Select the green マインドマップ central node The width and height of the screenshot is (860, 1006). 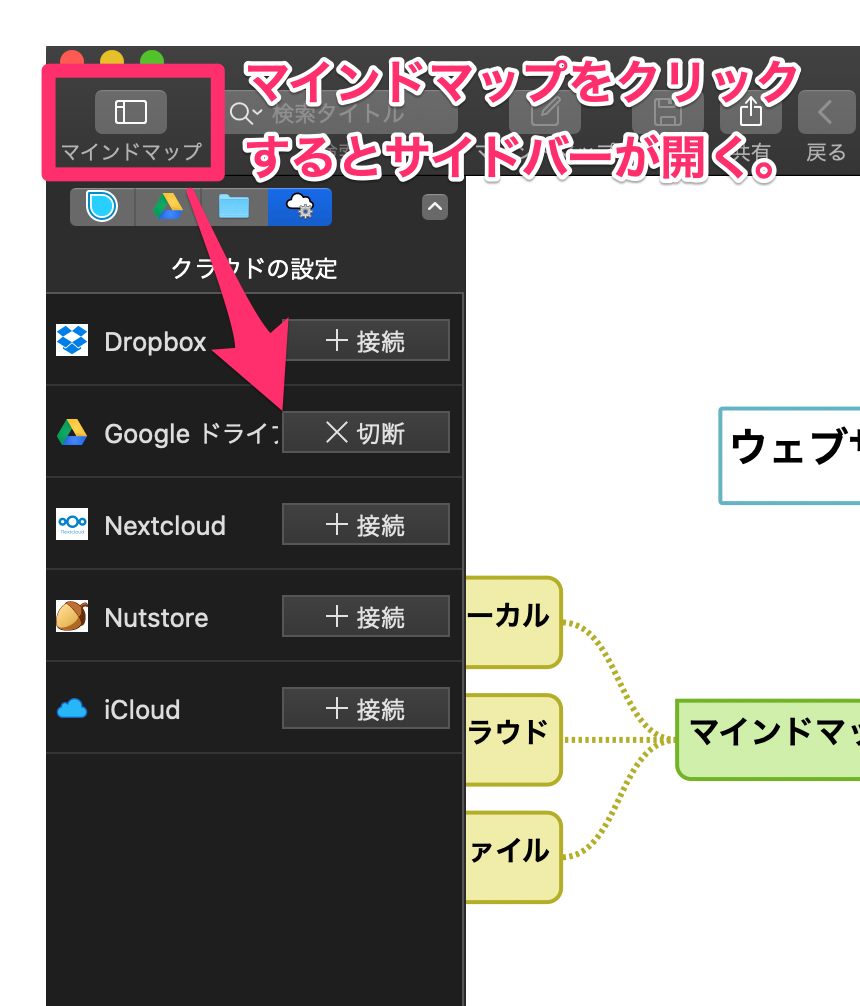pyautogui.click(x=767, y=739)
